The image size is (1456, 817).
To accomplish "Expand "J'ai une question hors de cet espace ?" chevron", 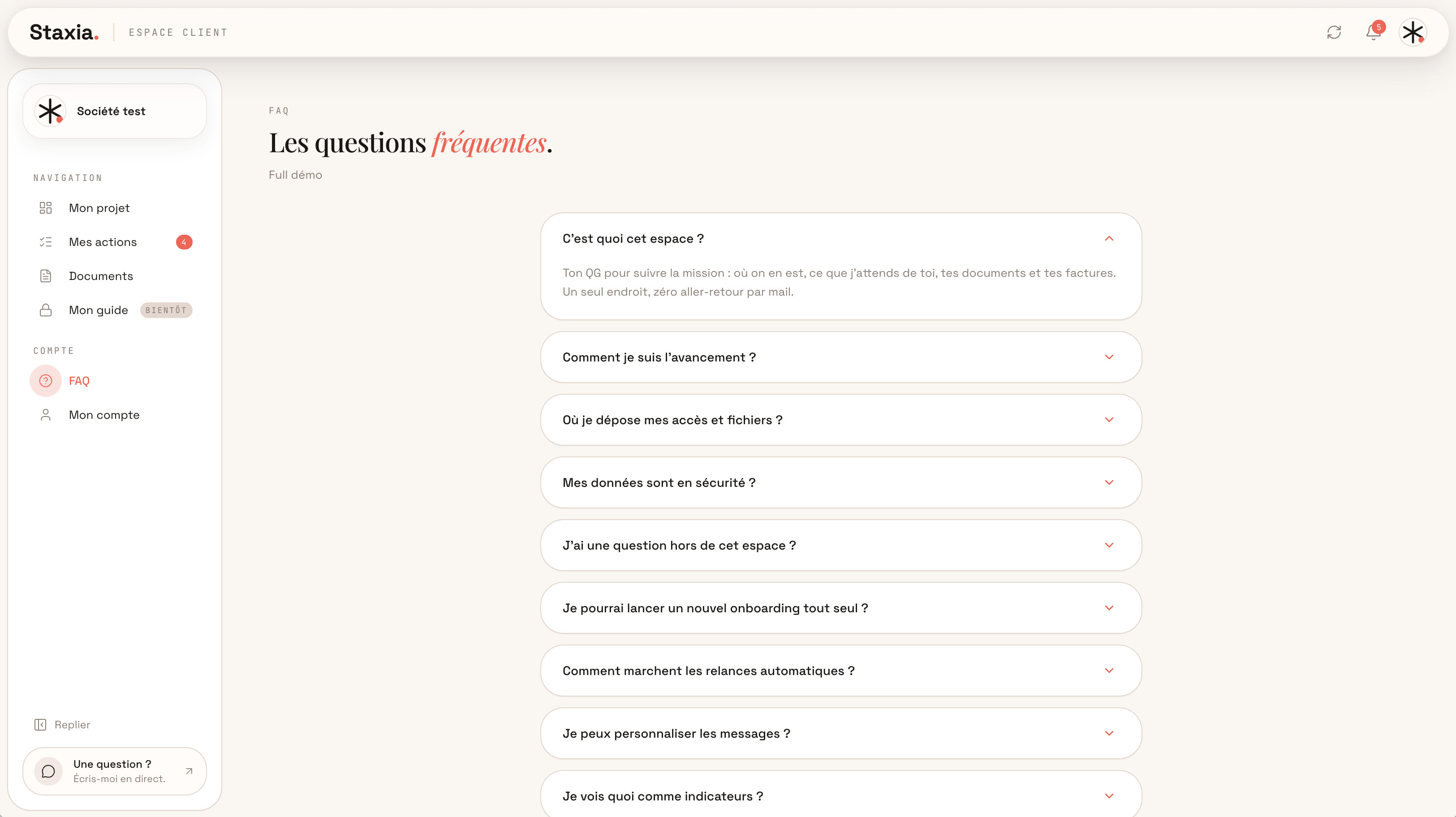I will pos(1109,545).
